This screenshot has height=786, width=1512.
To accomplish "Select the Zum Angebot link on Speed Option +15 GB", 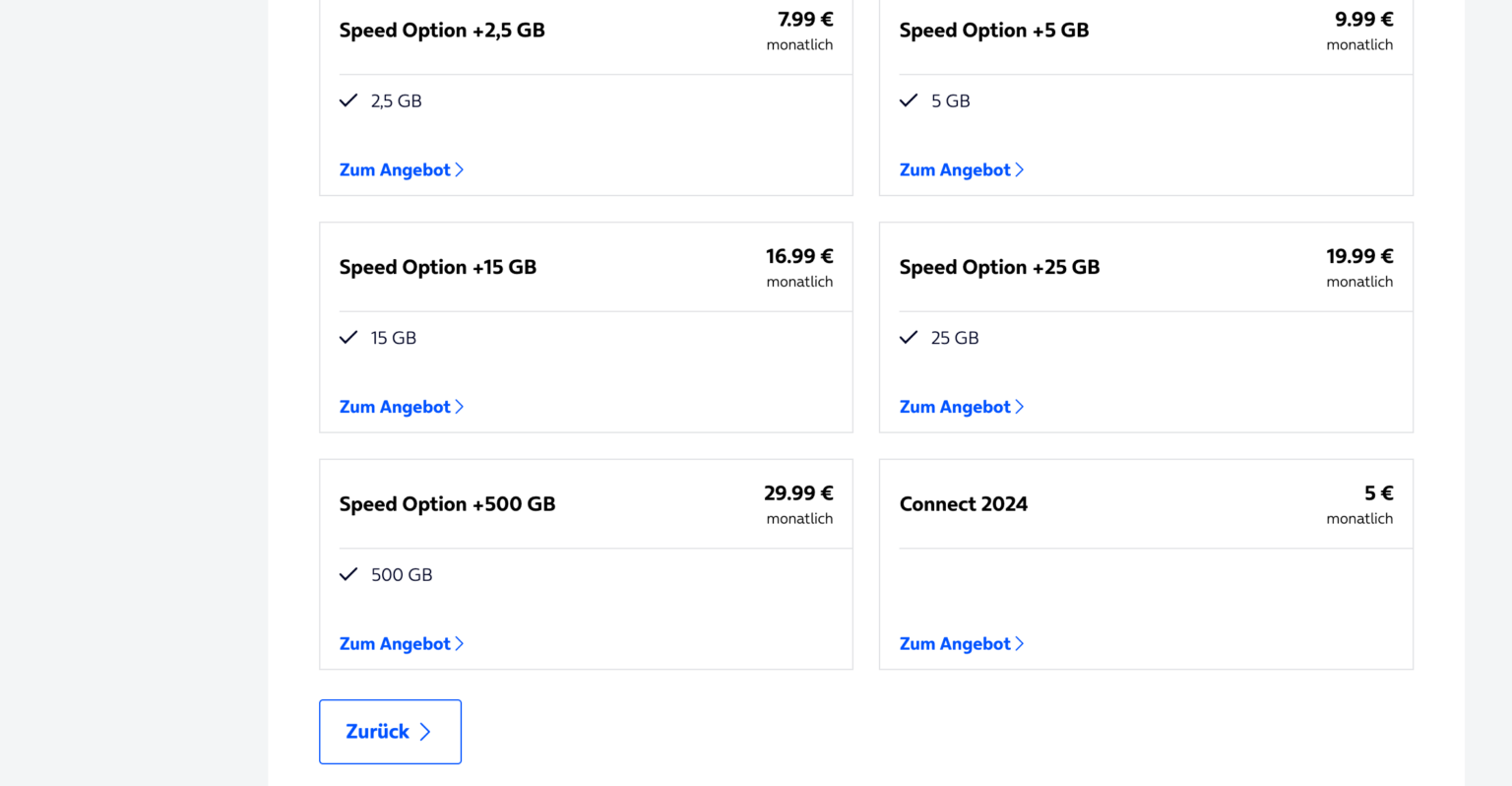I will point(395,407).
